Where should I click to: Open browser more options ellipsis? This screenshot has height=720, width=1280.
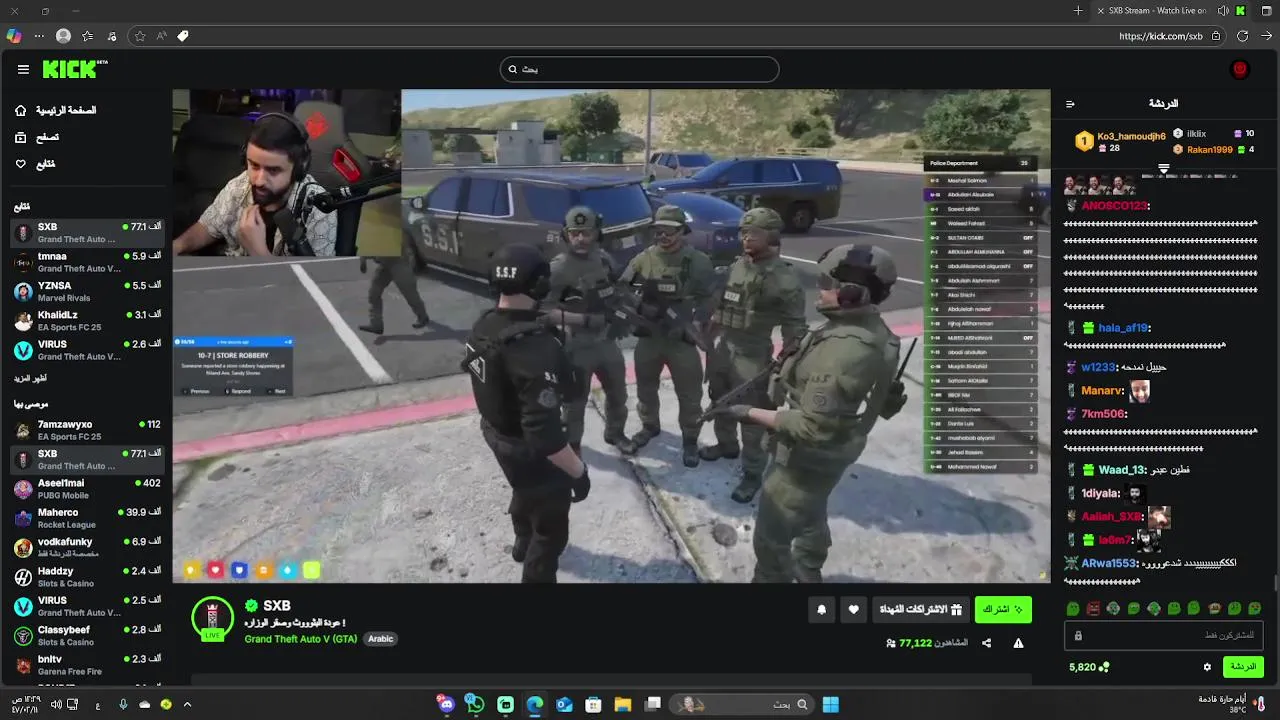[39, 36]
